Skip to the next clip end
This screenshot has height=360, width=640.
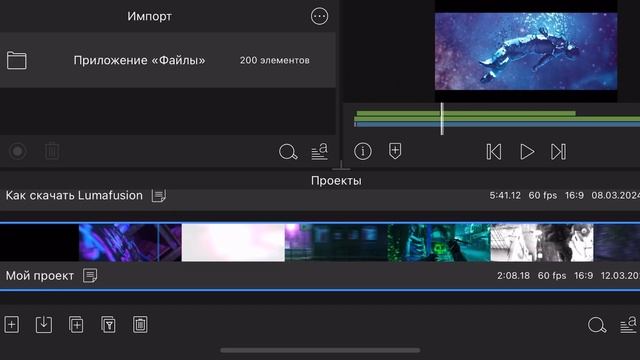click(x=558, y=152)
